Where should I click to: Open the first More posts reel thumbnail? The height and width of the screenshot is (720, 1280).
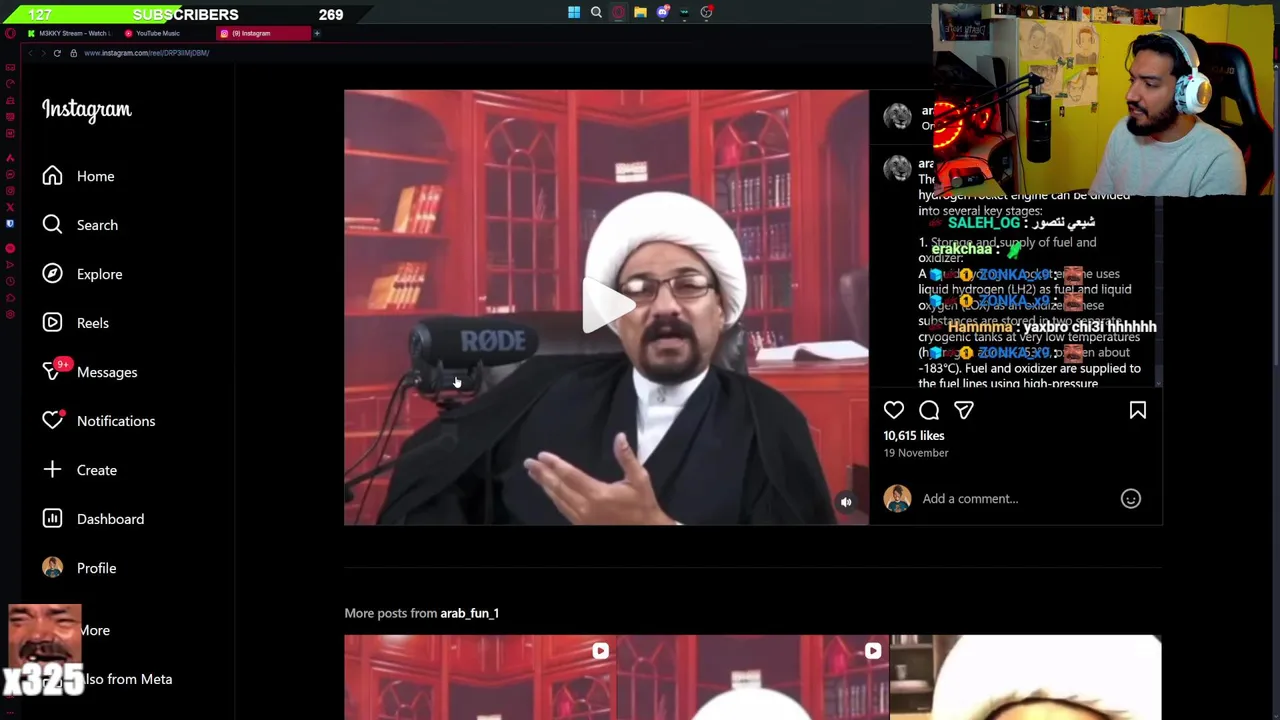[x=480, y=677]
